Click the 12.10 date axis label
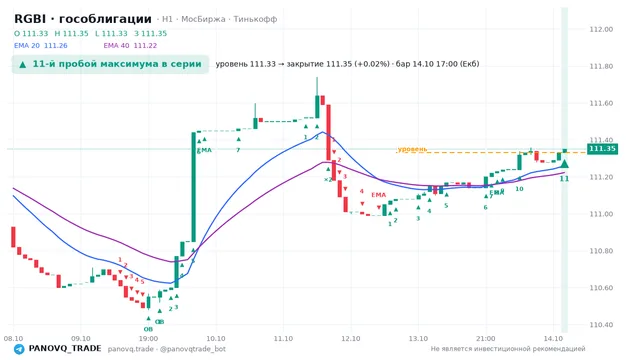The width and height of the screenshot is (640, 360). (351, 339)
